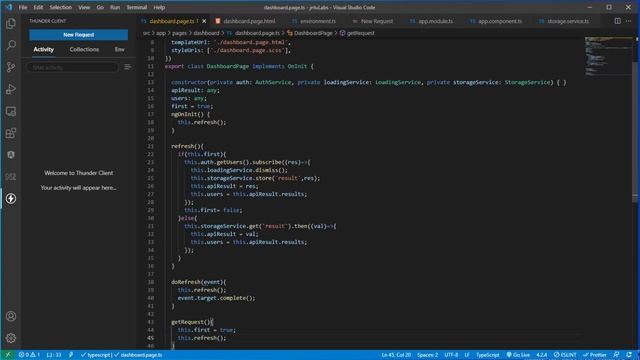Image resolution: width=640 pixels, height=360 pixels.
Task: Open the Thunder Client lightning icon
Action: point(11,199)
